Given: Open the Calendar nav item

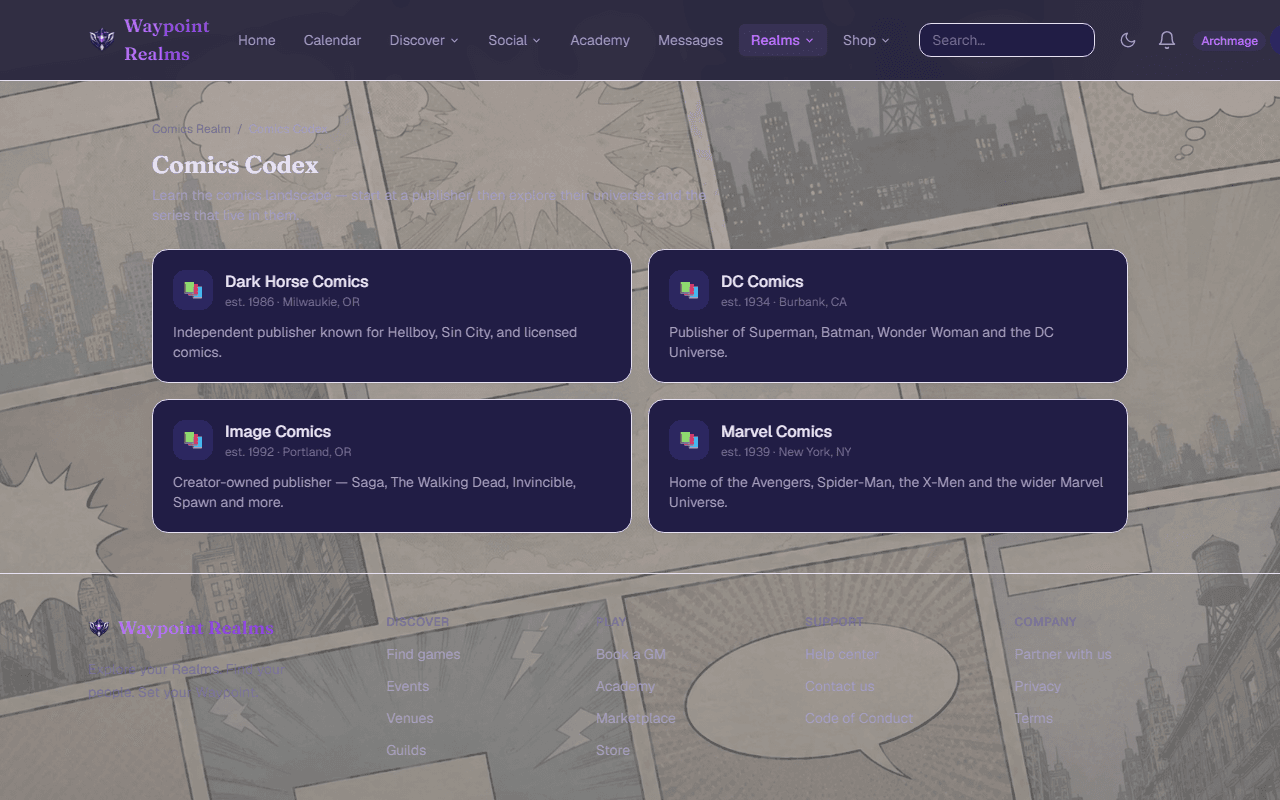Looking at the screenshot, I should click(332, 40).
